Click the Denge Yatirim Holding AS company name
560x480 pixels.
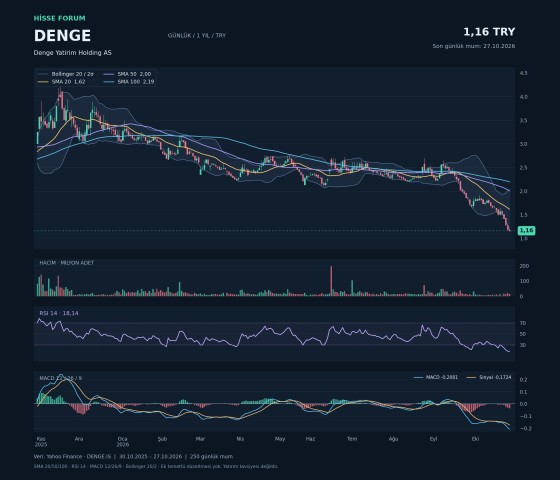click(x=72, y=52)
